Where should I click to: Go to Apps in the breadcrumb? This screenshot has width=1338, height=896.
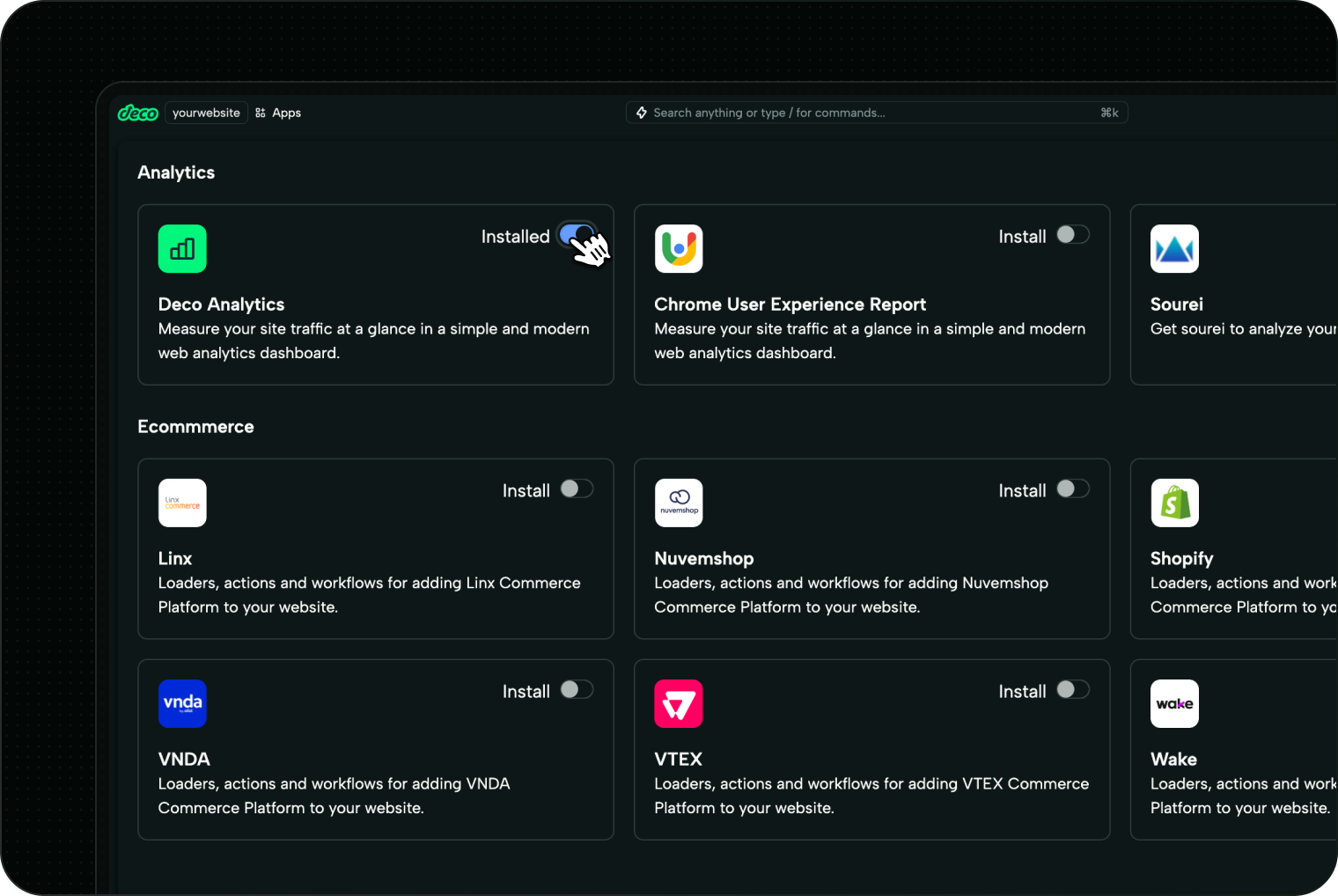point(286,113)
